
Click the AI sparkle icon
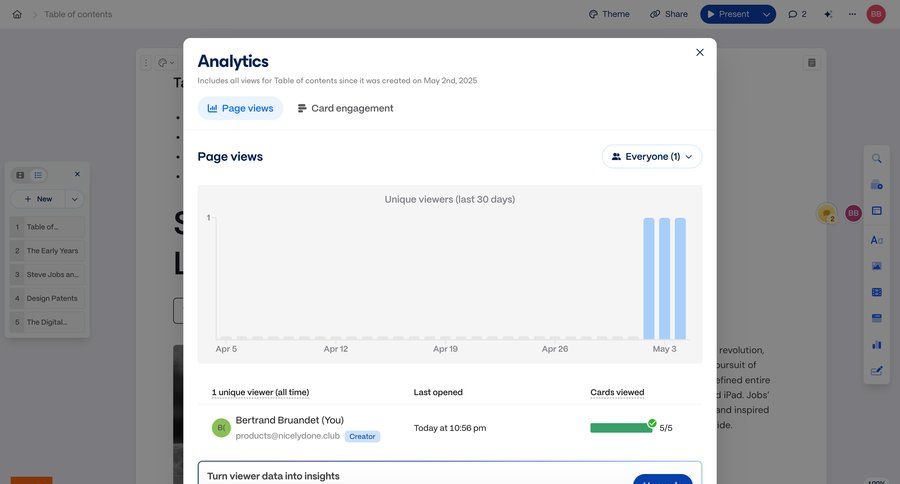coord(828,14)
